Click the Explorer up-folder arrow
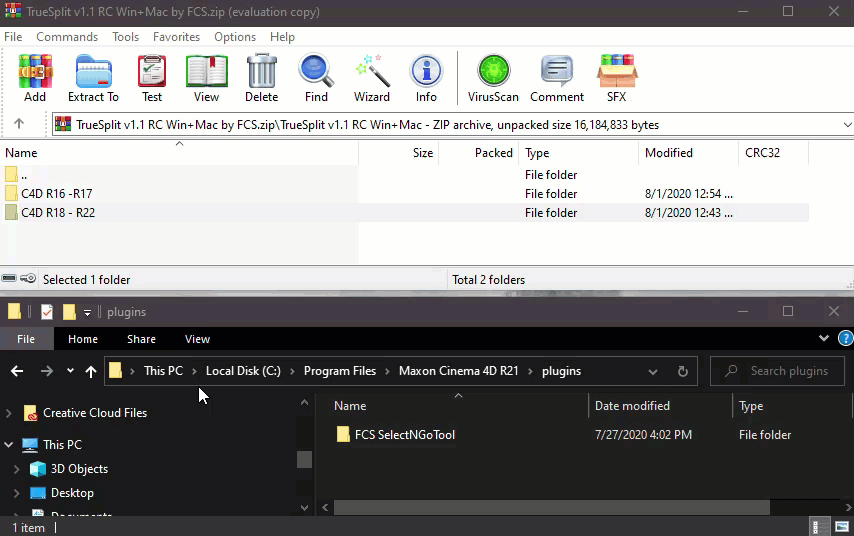854x536 pixels. click(91, 371)
